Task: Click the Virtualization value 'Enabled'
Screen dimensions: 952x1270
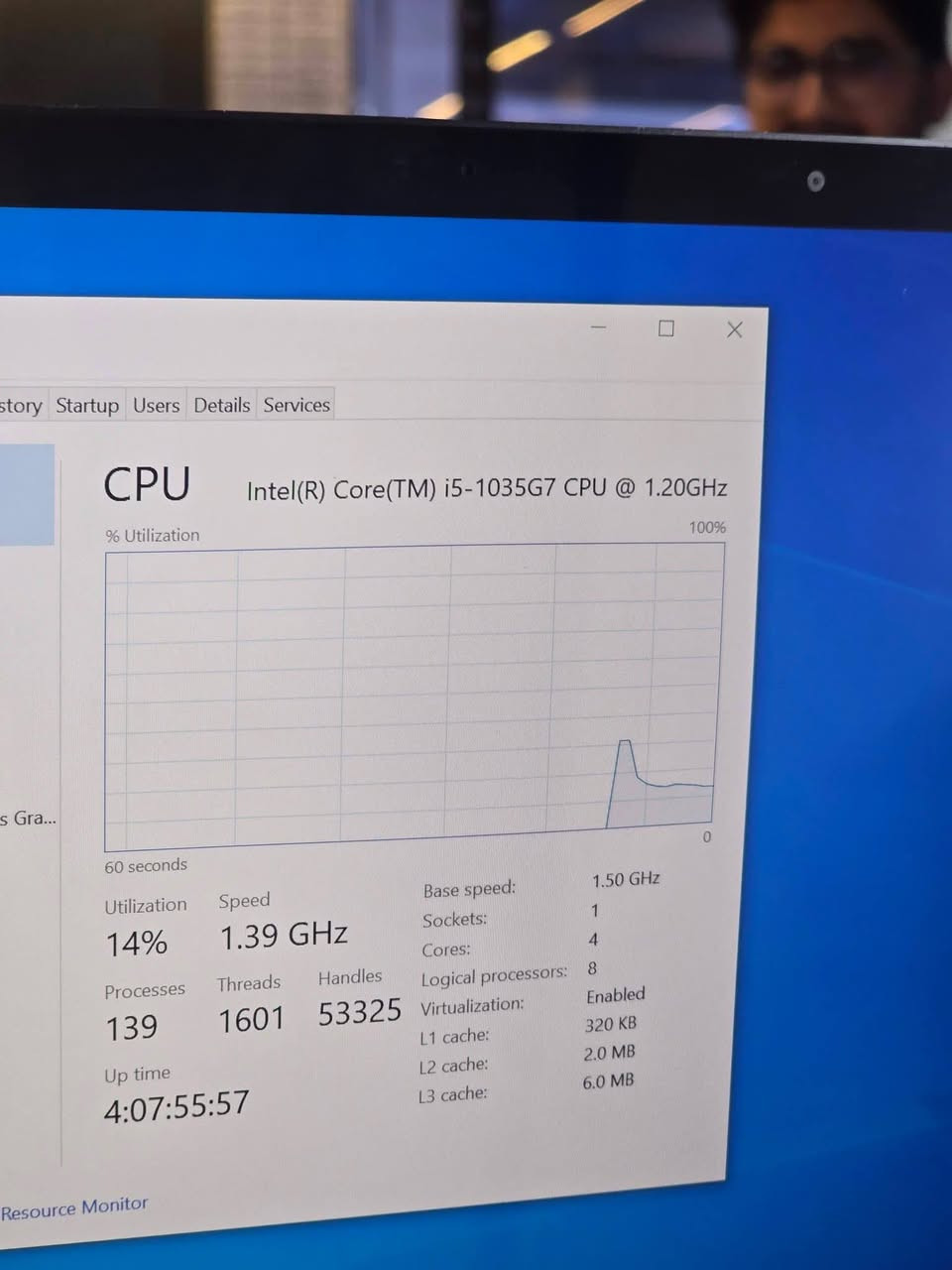Action: [616, 995]
